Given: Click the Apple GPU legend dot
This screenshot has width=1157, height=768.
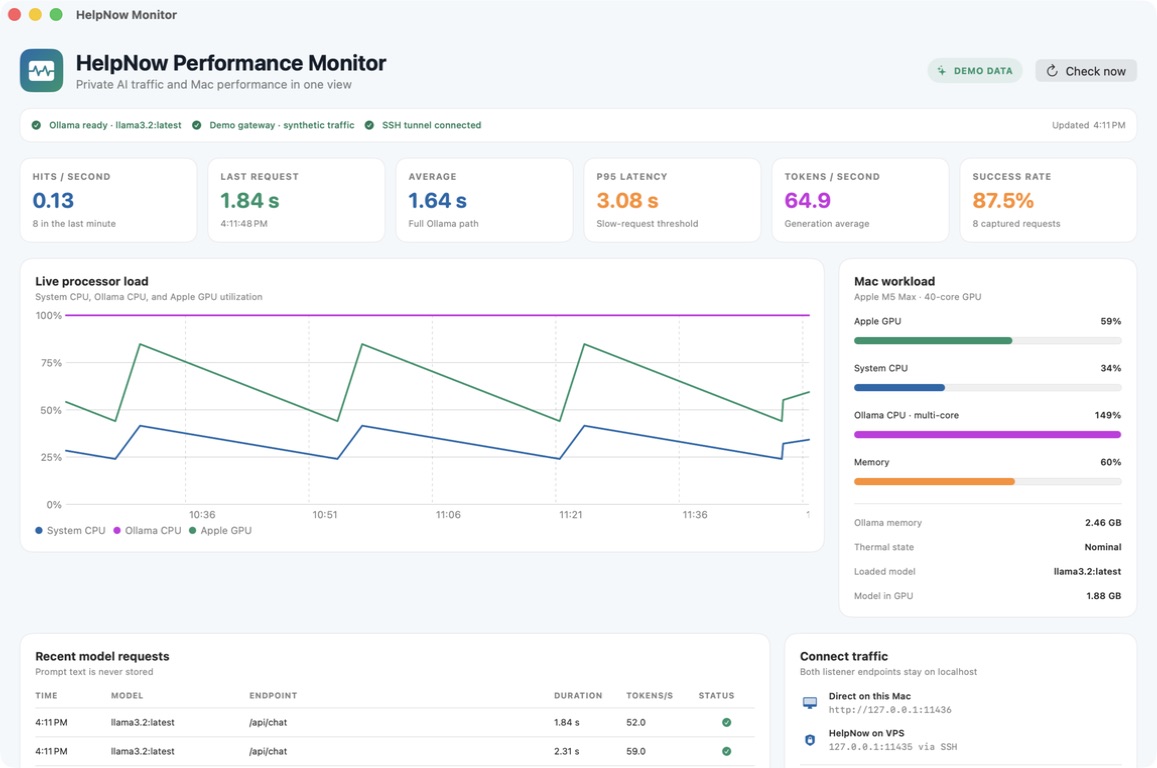Looking at the screenshot, I should point(193,530).
